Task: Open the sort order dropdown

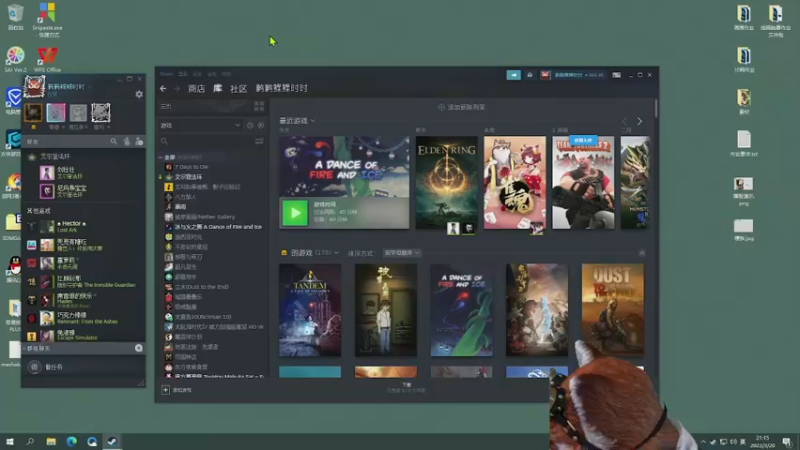Action: [x=402, y=253]
